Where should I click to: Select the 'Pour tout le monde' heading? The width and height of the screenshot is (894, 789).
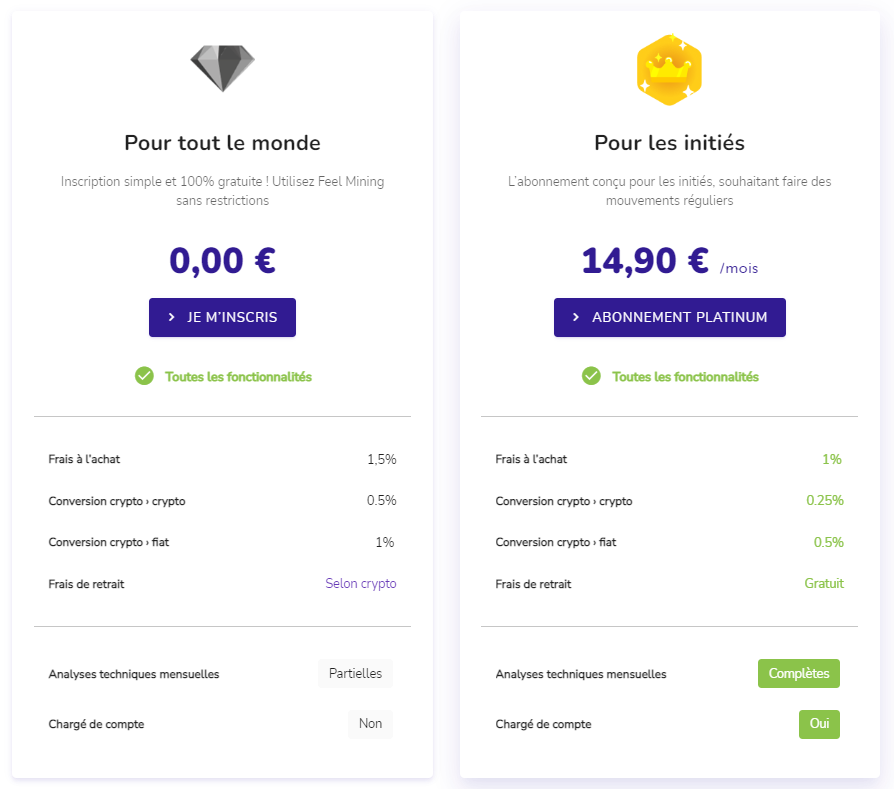click(222, 143)
